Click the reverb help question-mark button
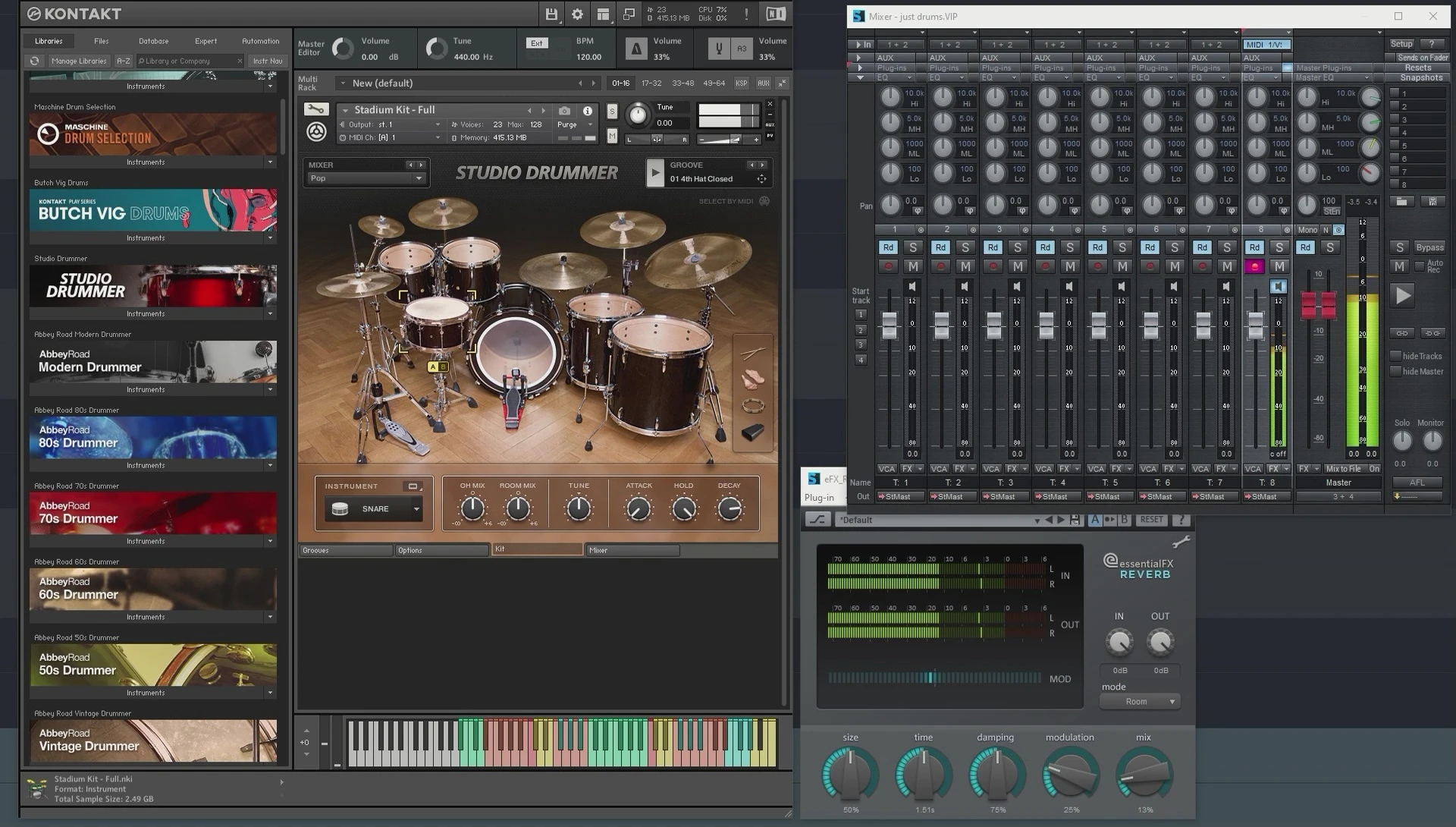Image resolution: width=1456 pixels, height=827 pixels. click(1180, 520)
